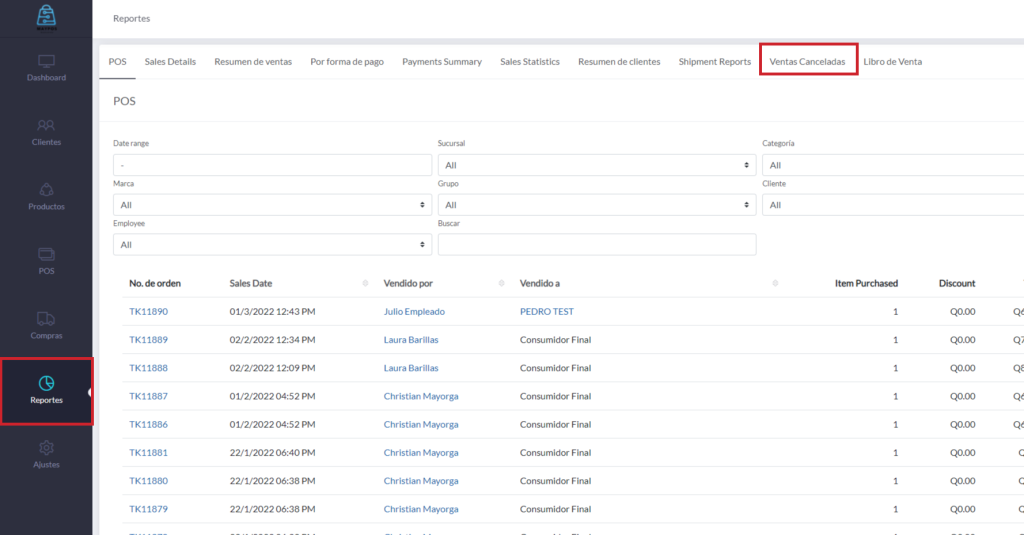This screenshot has width=1024, height=535.
Task: Open the Dashboard monitor icon in sidebar
Action: [x=46, y=62]
